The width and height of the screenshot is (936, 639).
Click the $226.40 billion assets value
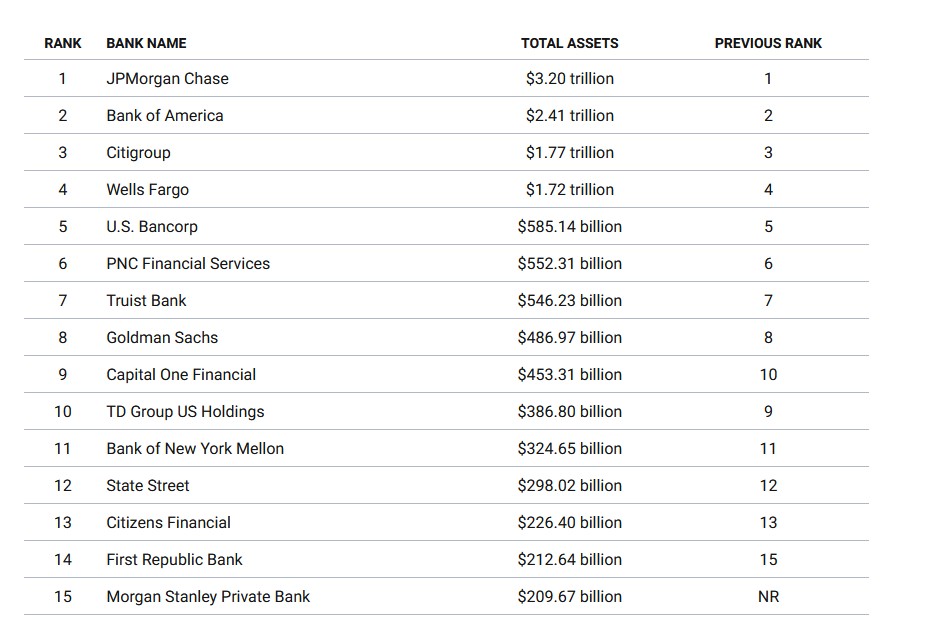(x=569, y=523)
